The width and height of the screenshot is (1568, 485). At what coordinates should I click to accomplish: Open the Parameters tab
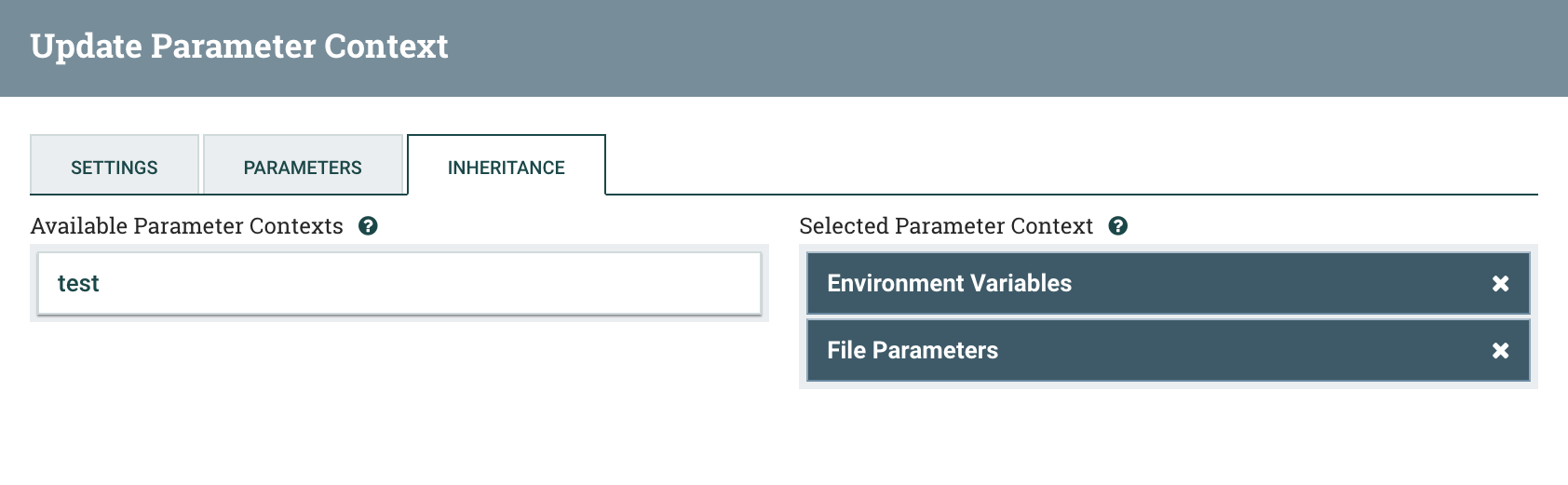point(303,168)
